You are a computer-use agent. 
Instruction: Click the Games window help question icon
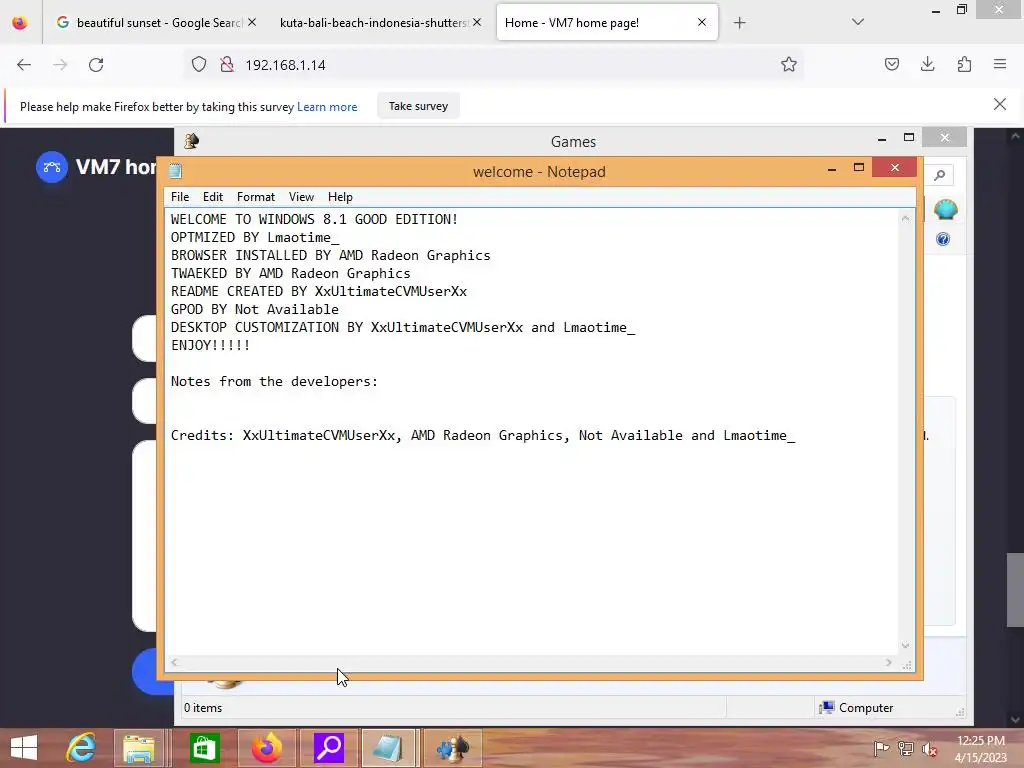pyautogui.click(x=943, y=239)
